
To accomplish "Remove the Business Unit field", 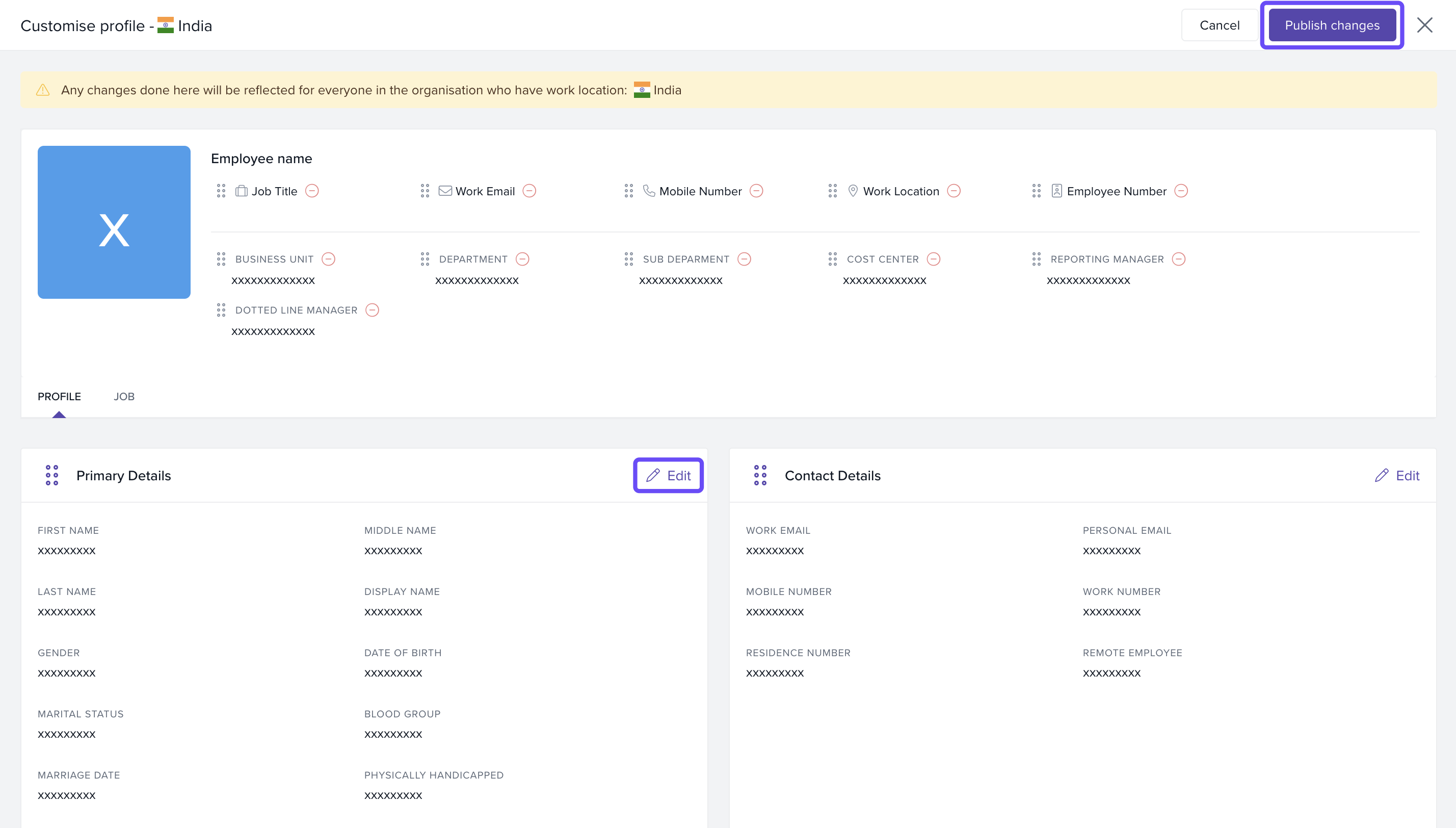I will [x=329, y=260].
